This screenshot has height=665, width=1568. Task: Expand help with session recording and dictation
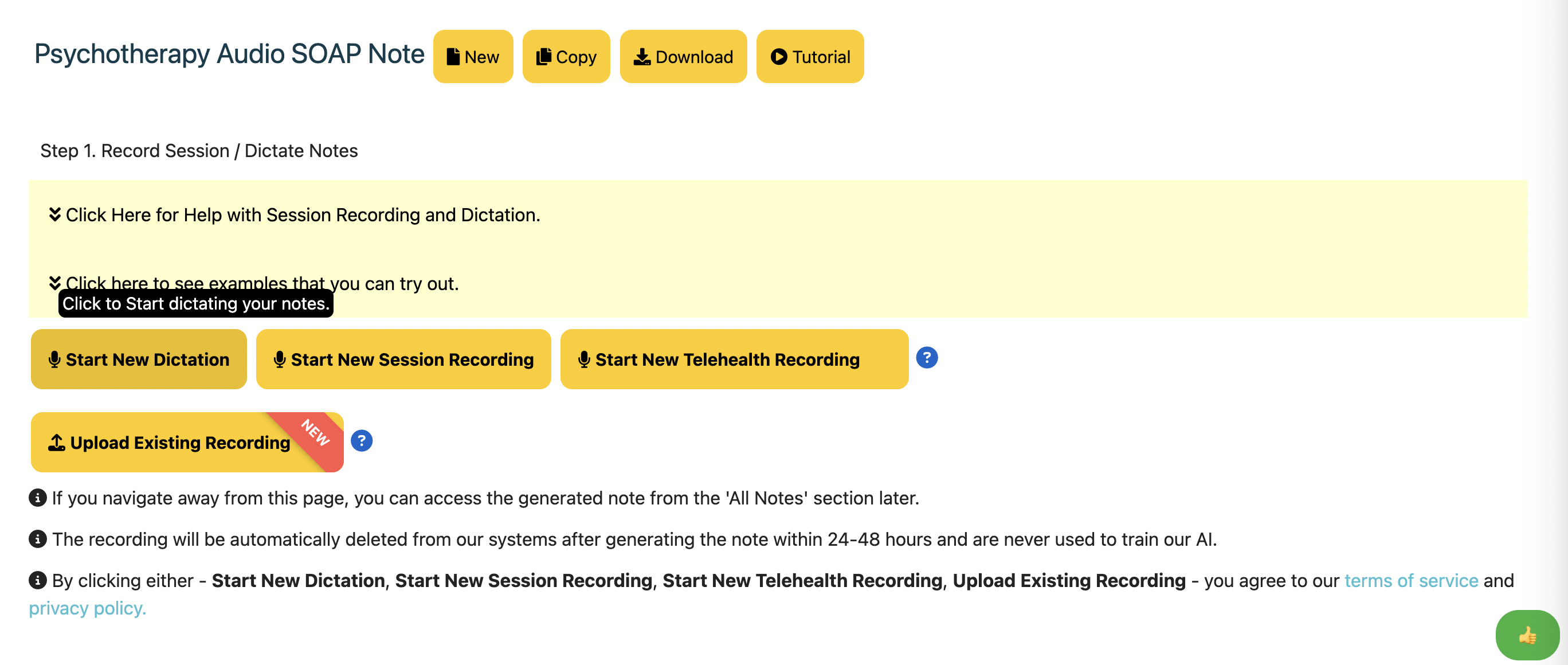click(x=303, y=215)
